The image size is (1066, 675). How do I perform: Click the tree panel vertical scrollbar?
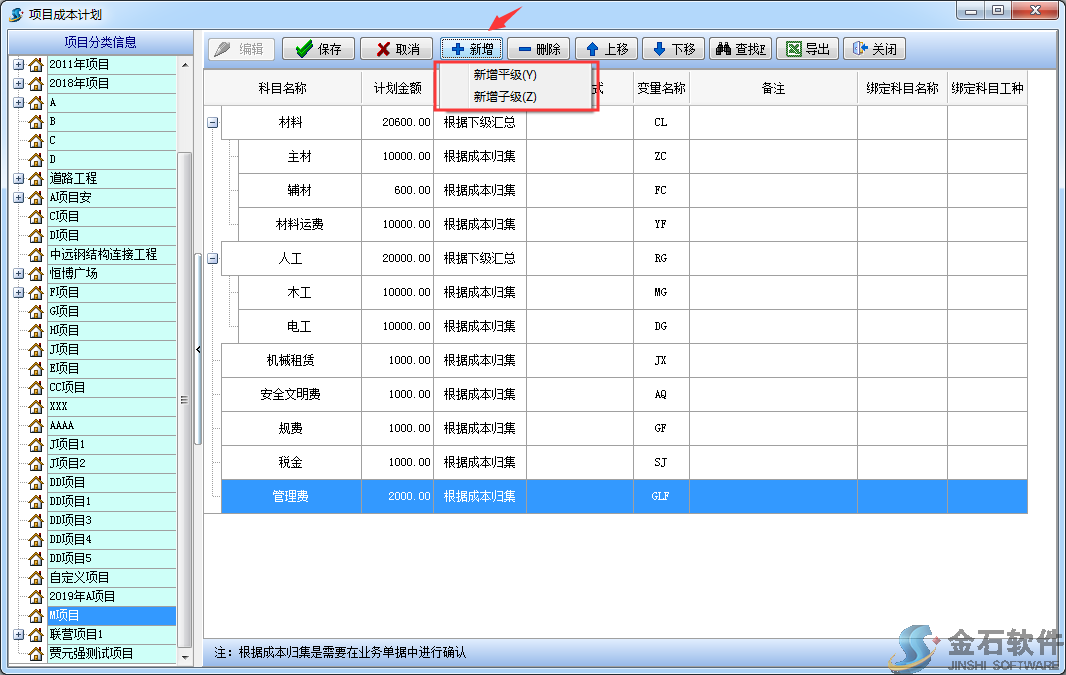(x=183, y=400)
